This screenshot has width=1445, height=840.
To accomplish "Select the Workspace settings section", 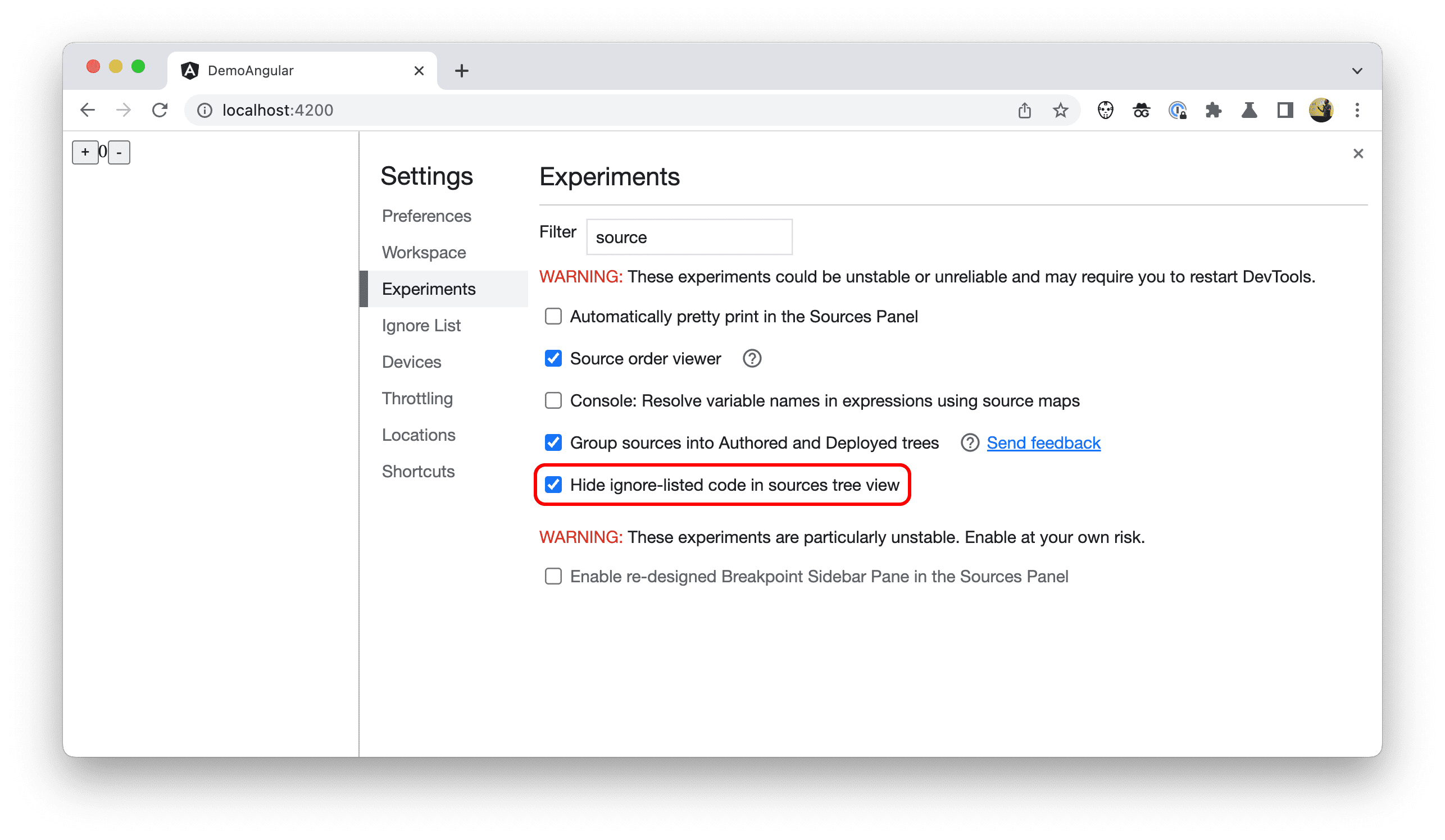I will pos(424,251).
